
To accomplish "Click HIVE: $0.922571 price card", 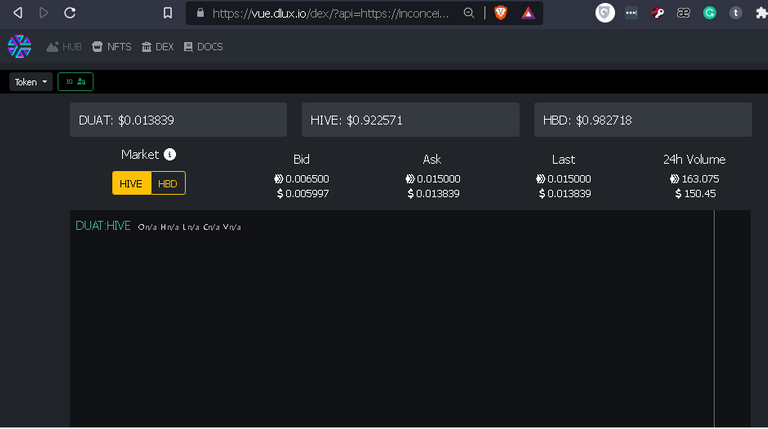I will click(x=410, y=120).
